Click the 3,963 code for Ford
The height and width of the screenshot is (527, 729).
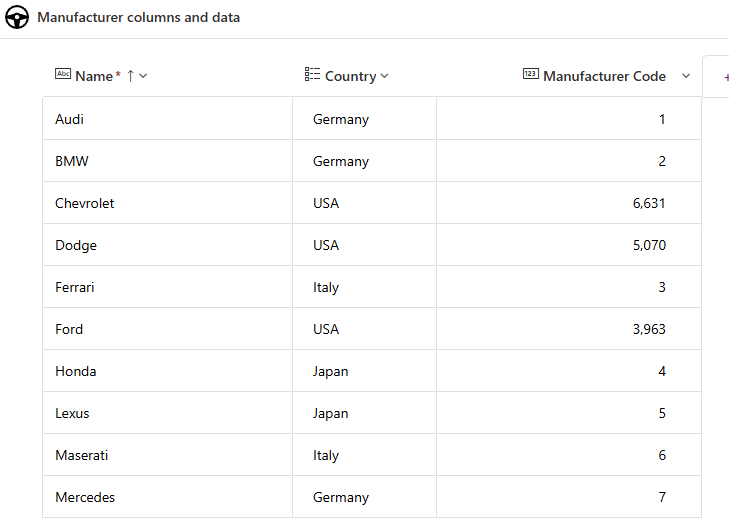649,329
